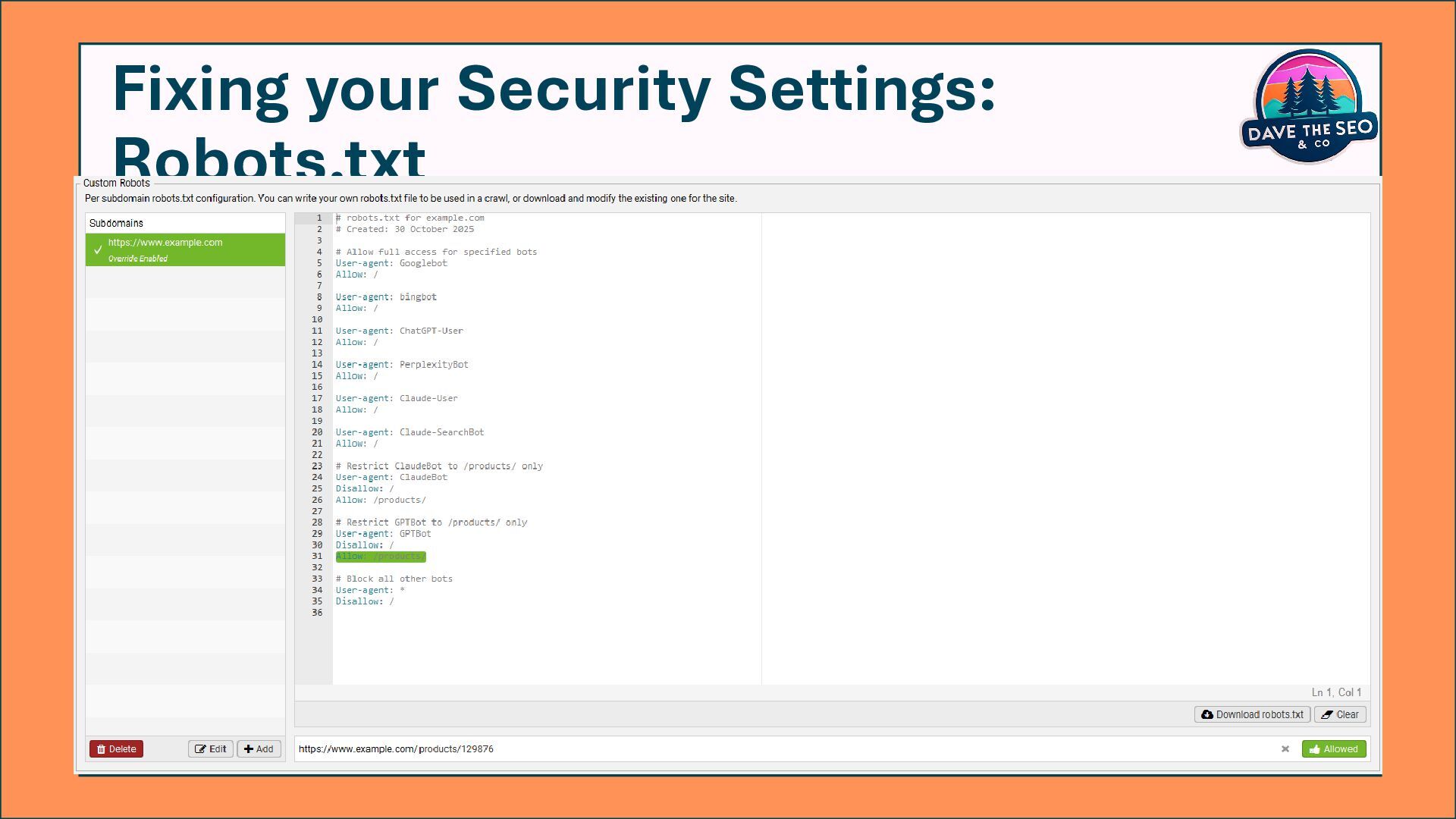Click the Add plus button
Viewport: 1456px width, 819px height.
[259, 749]
